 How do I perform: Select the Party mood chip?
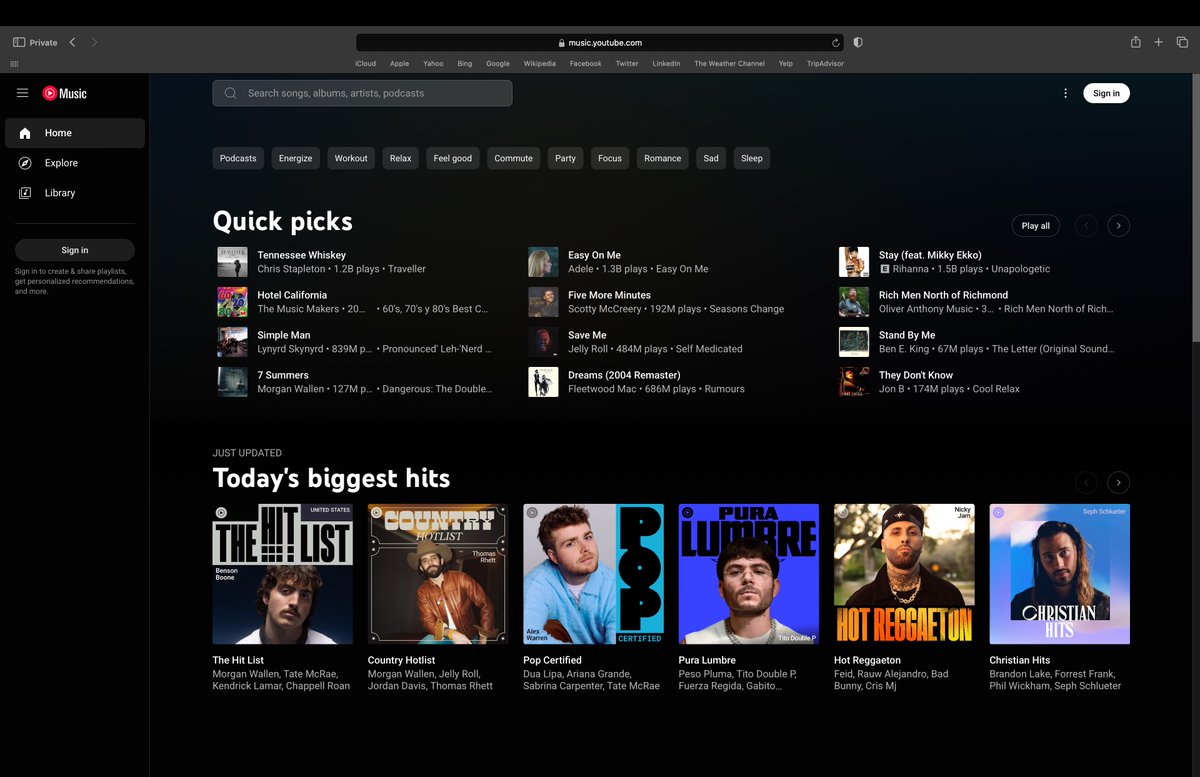pyautogui.click(x=565, y=158)
